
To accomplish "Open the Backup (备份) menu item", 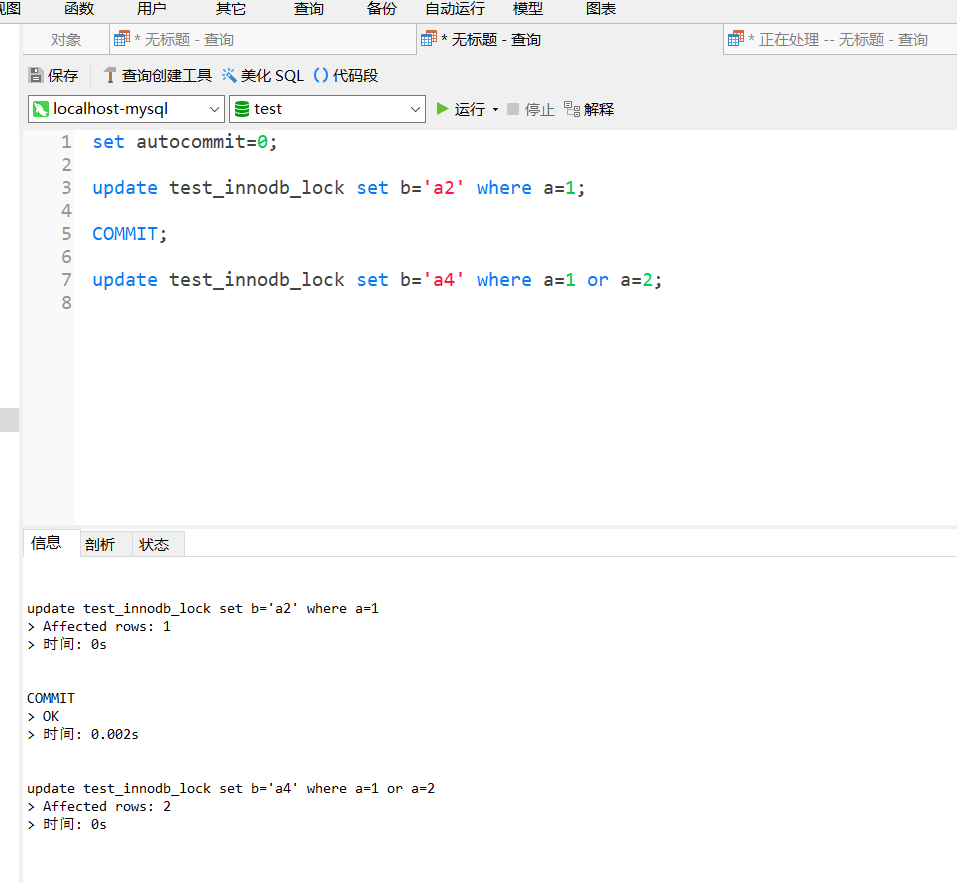I will click(381, 9).
